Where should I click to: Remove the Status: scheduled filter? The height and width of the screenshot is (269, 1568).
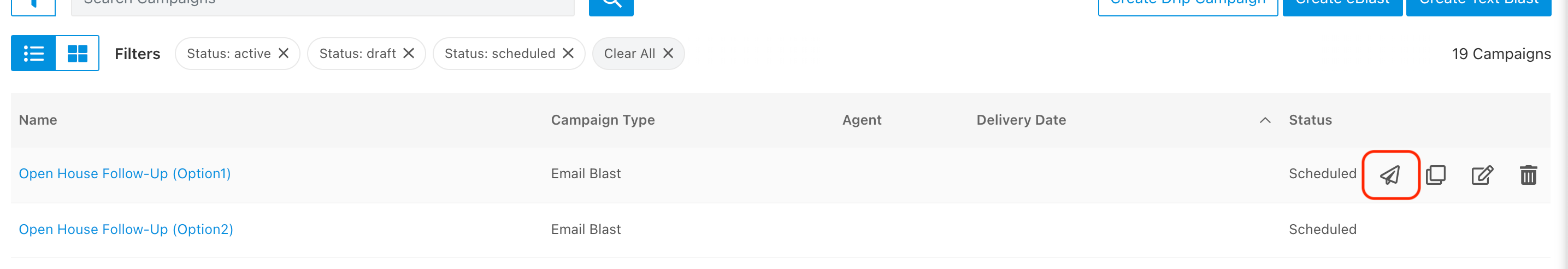pos(569,54)
